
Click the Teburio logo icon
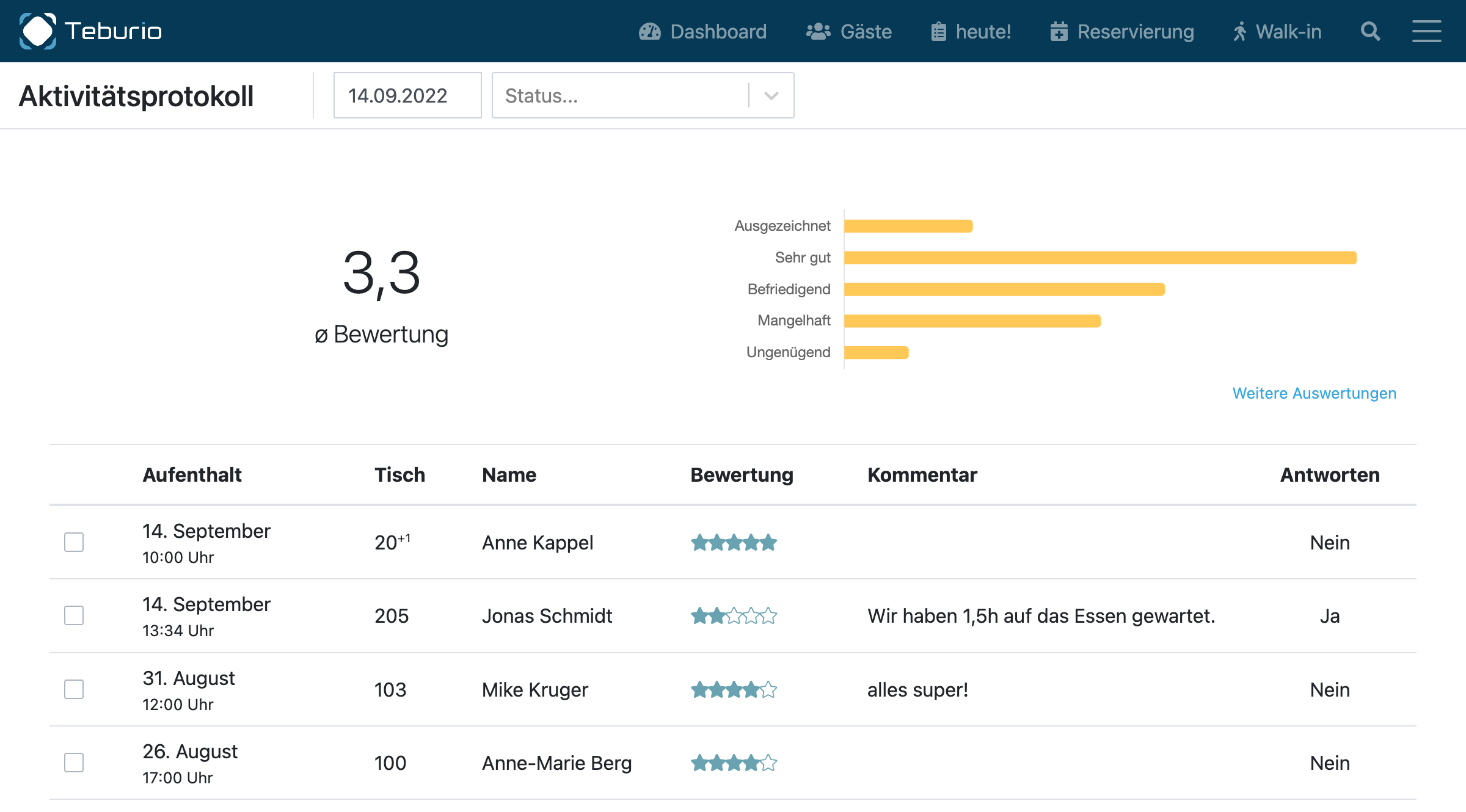point(38,31)
